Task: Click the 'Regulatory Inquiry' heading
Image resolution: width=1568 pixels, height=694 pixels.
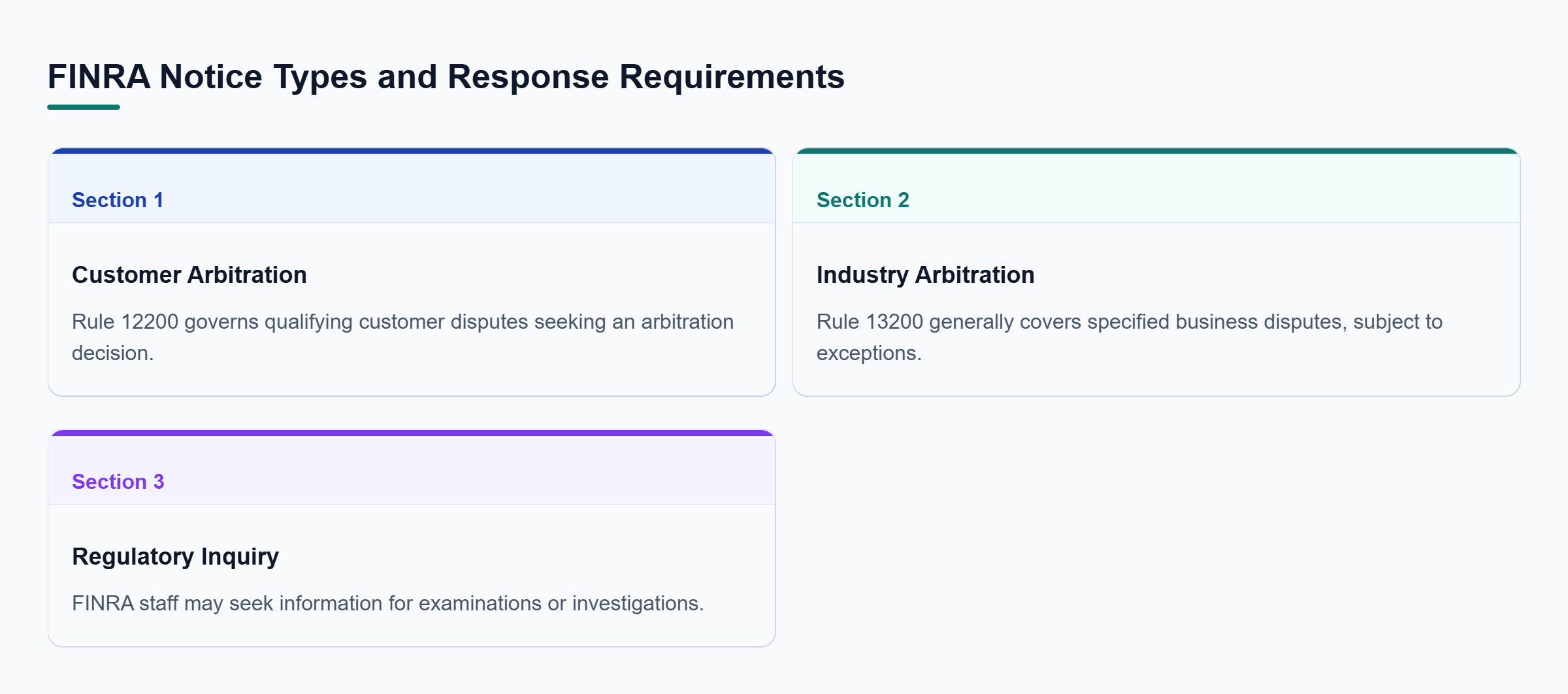Action: pyautogui.click(x=176, y=557)
